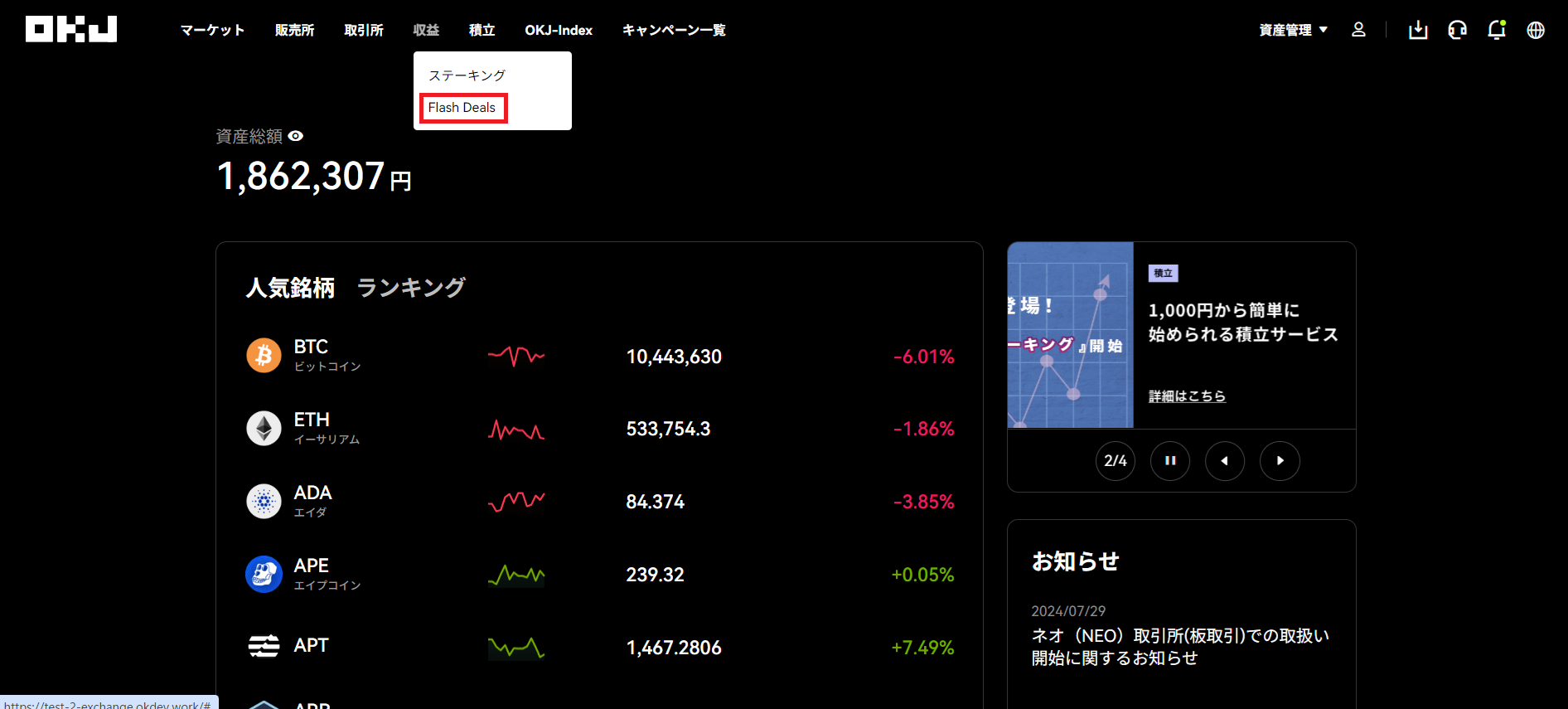Image resolution: width=1568 pixels, height=709 pixels.
Task: Click the APT price 1,467.2806
Action: click(x=674, y=648)
